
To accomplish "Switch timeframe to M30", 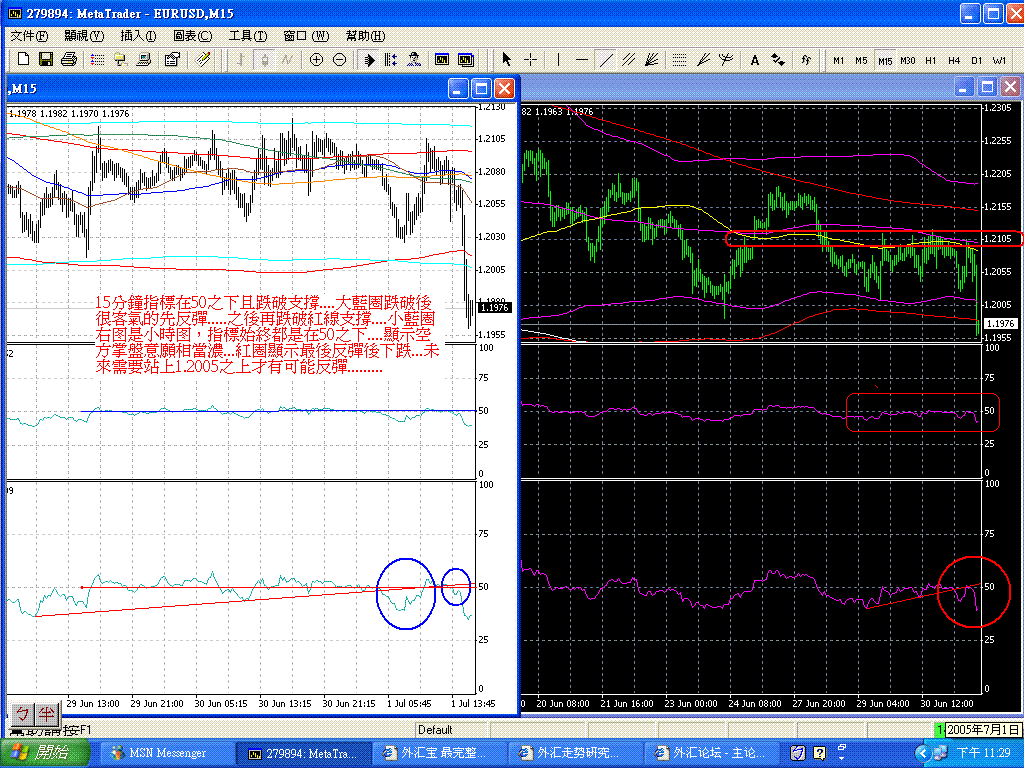I will [908, 61].
